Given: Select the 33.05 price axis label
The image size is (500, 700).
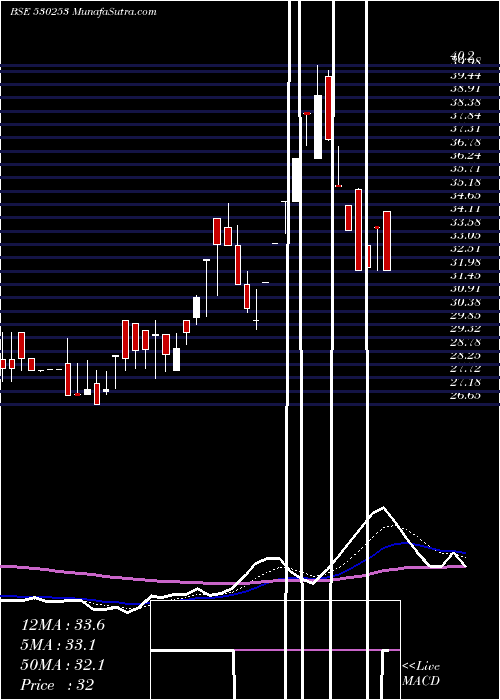Looking at the screenshot, I should (x=465, y=235).
